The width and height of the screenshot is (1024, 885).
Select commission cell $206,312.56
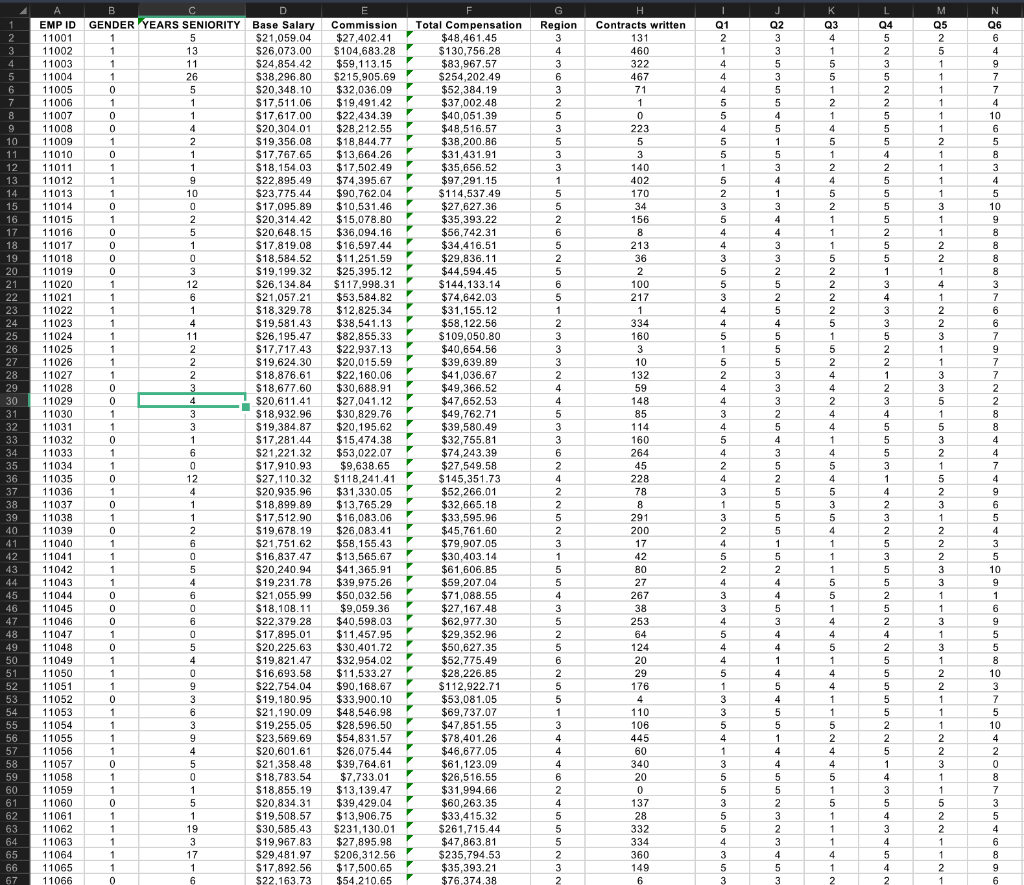pyautogui.click(x=364, y=855)
